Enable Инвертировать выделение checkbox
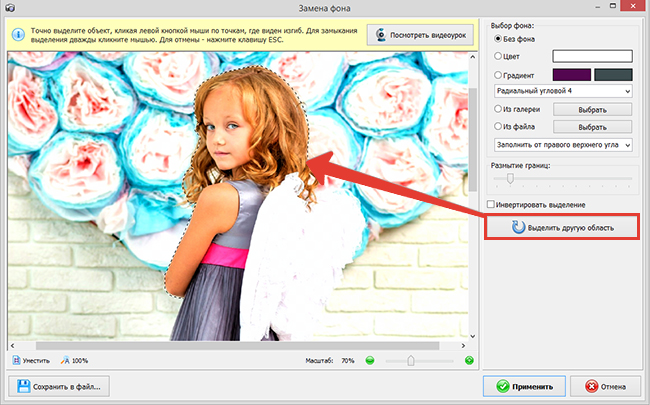Screen dimensions: 650x405 (x=491, y=204)
